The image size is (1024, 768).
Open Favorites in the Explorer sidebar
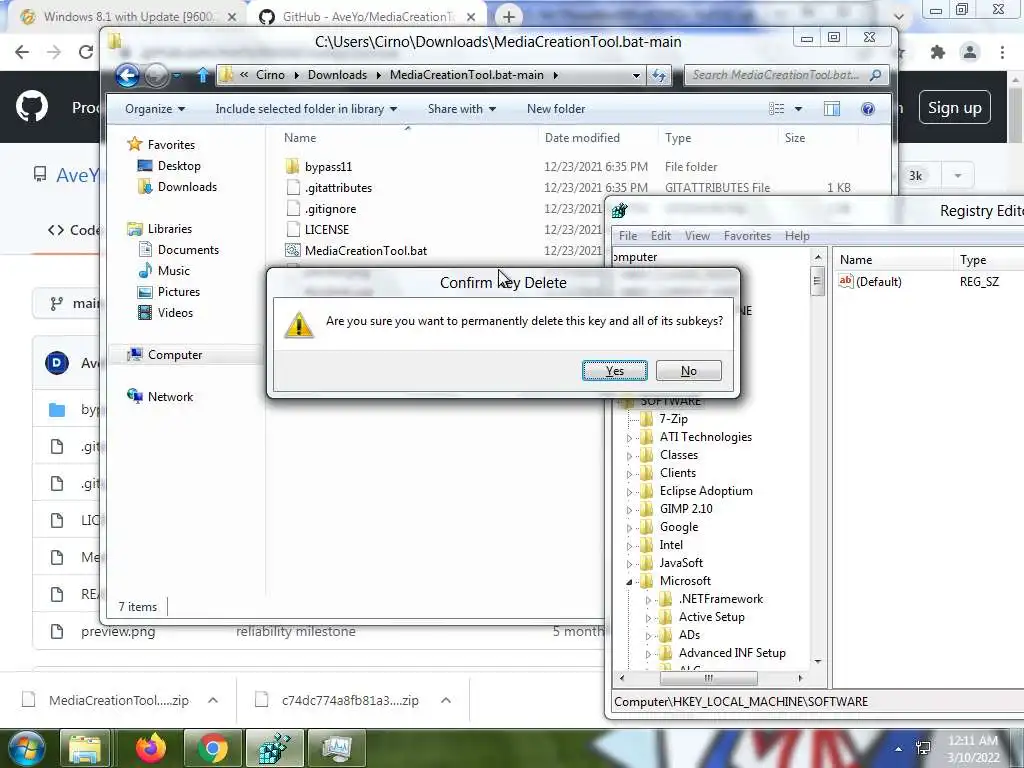[x=171, y=144]
